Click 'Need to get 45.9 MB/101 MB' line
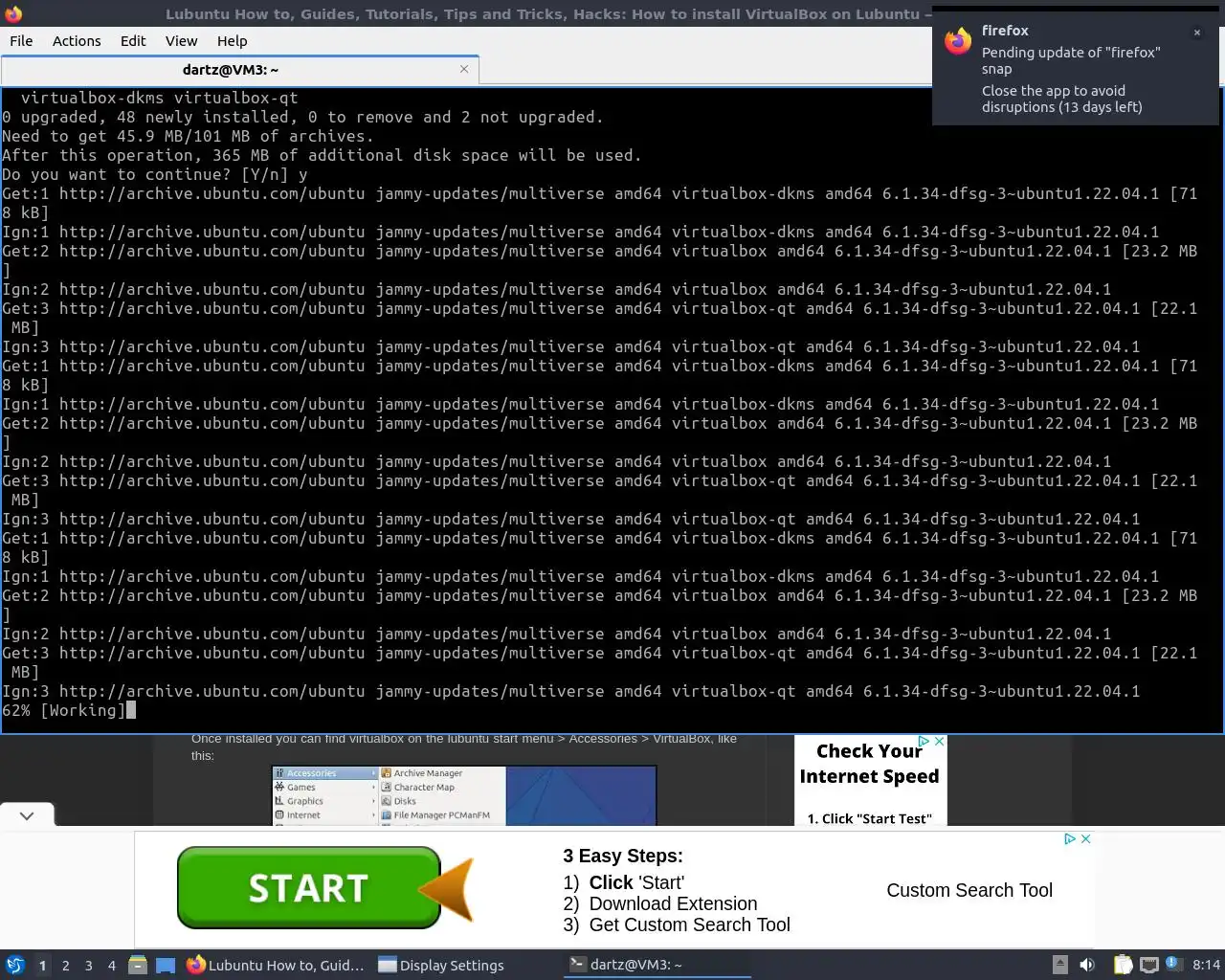Image resolution: width=1225 pixels, height=980 pixels. click(188, 136)
